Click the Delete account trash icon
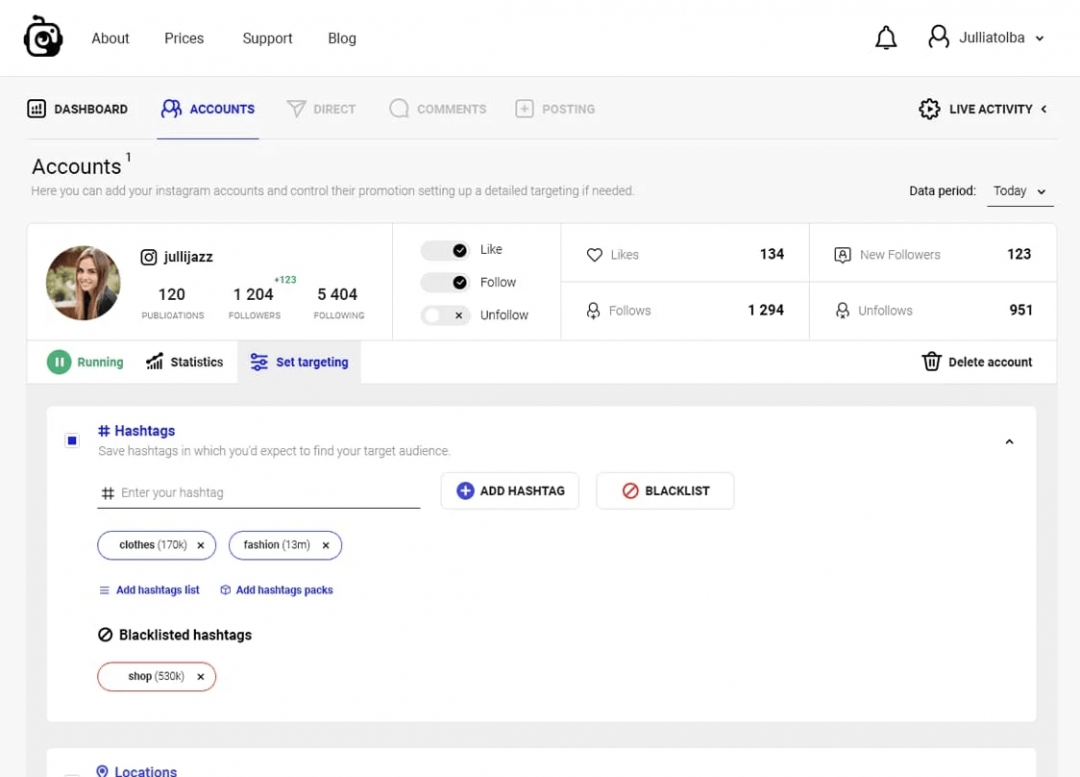Screen dimensions: 1080x777 tap(931, 362)
